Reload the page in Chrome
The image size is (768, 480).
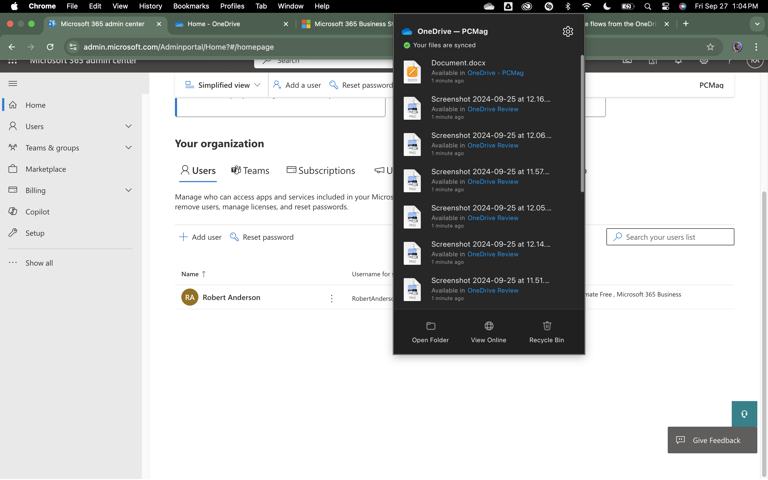50,47
